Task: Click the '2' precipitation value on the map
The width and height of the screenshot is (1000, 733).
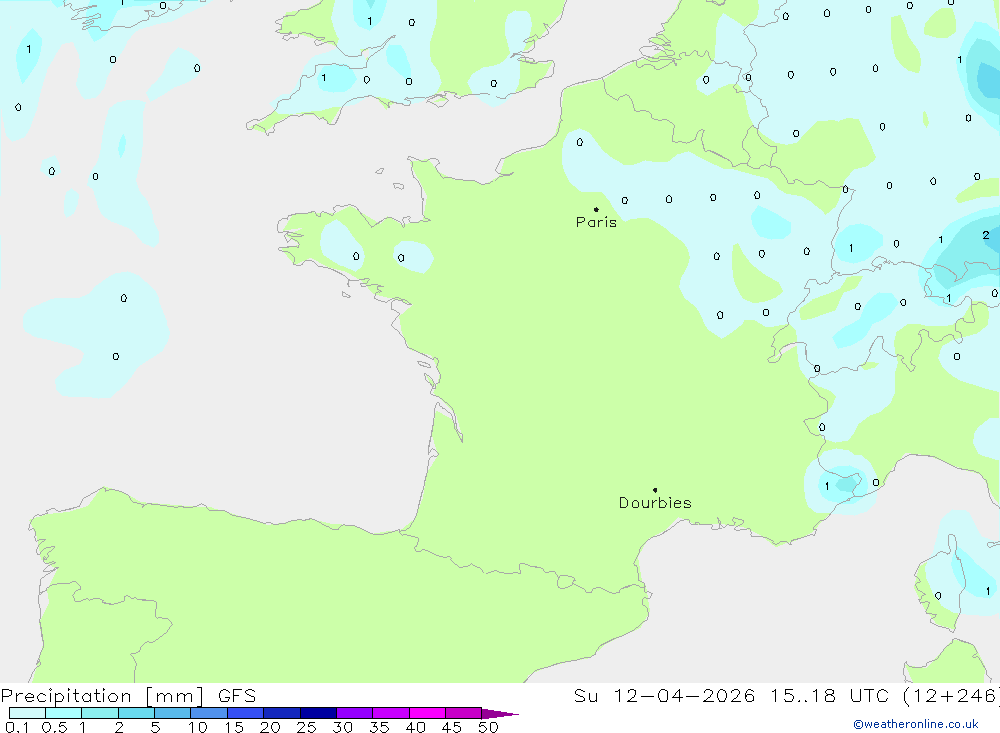Action: pyautogui.click(x=986, y=235)
